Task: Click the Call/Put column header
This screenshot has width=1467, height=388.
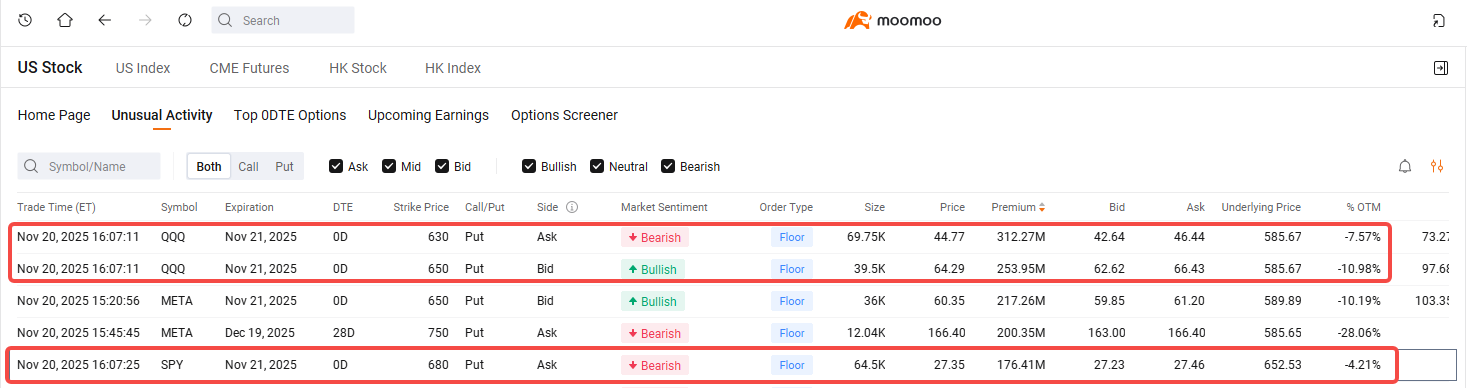Action: click(x=485, y=208)
